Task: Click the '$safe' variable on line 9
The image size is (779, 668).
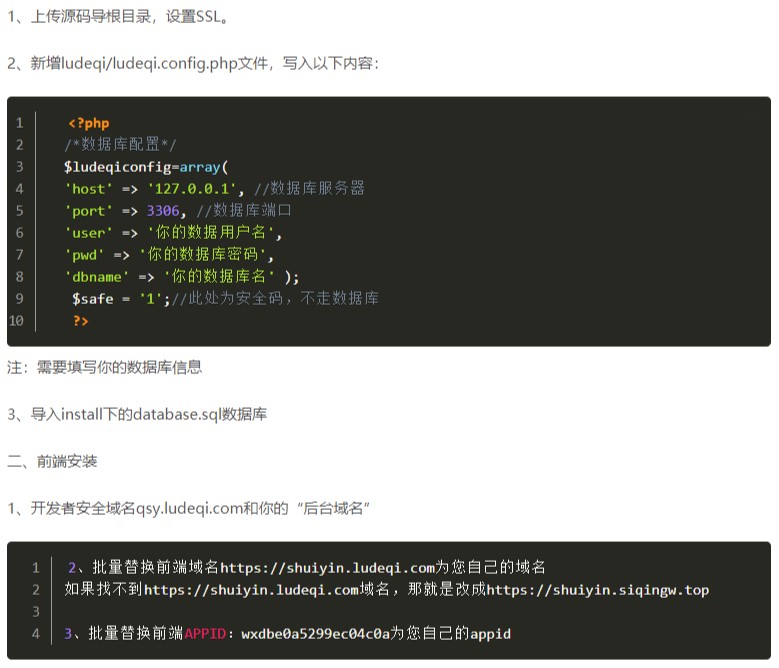Action: click(x=92, y=298)
